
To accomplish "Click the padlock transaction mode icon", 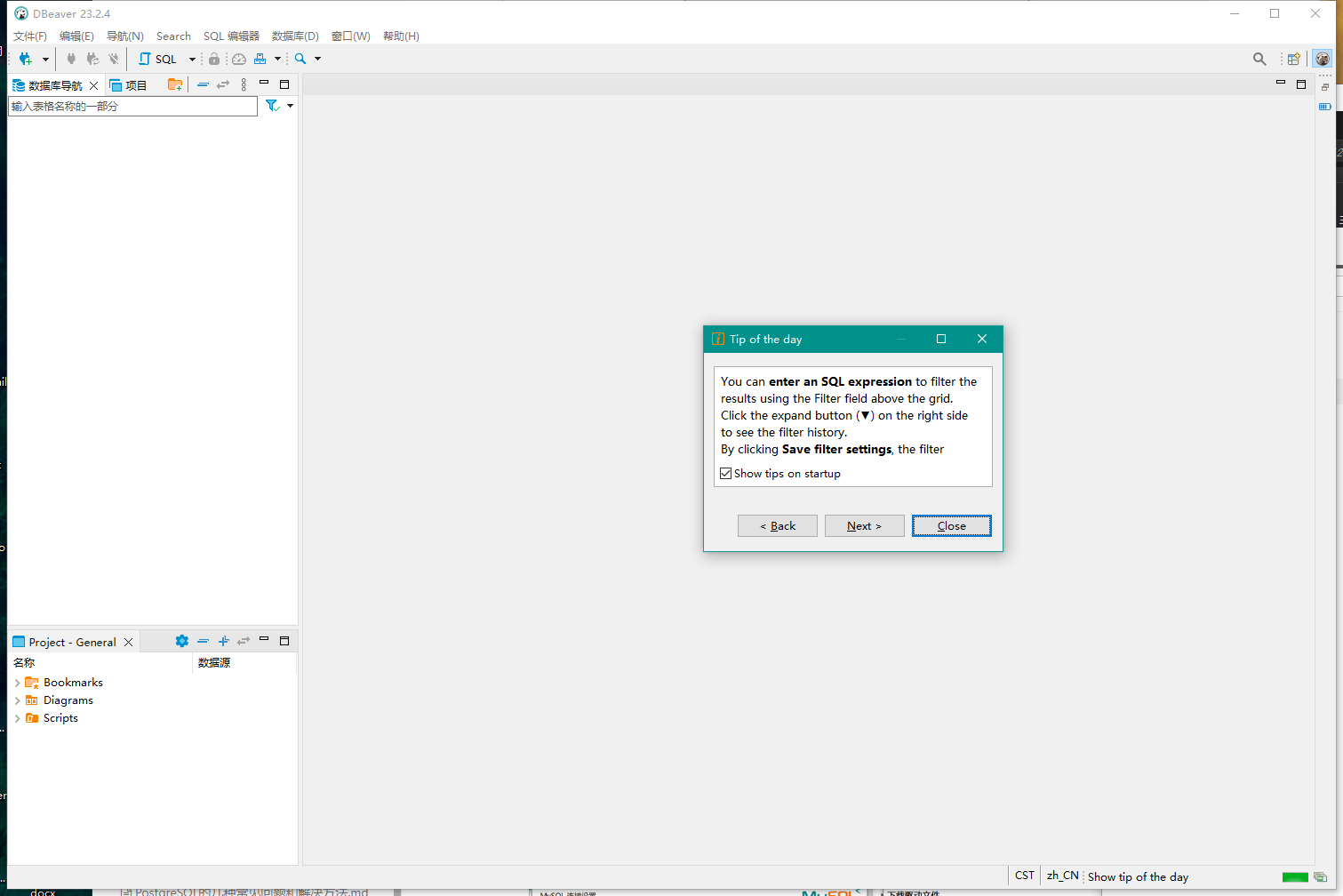I will point(214,59).
